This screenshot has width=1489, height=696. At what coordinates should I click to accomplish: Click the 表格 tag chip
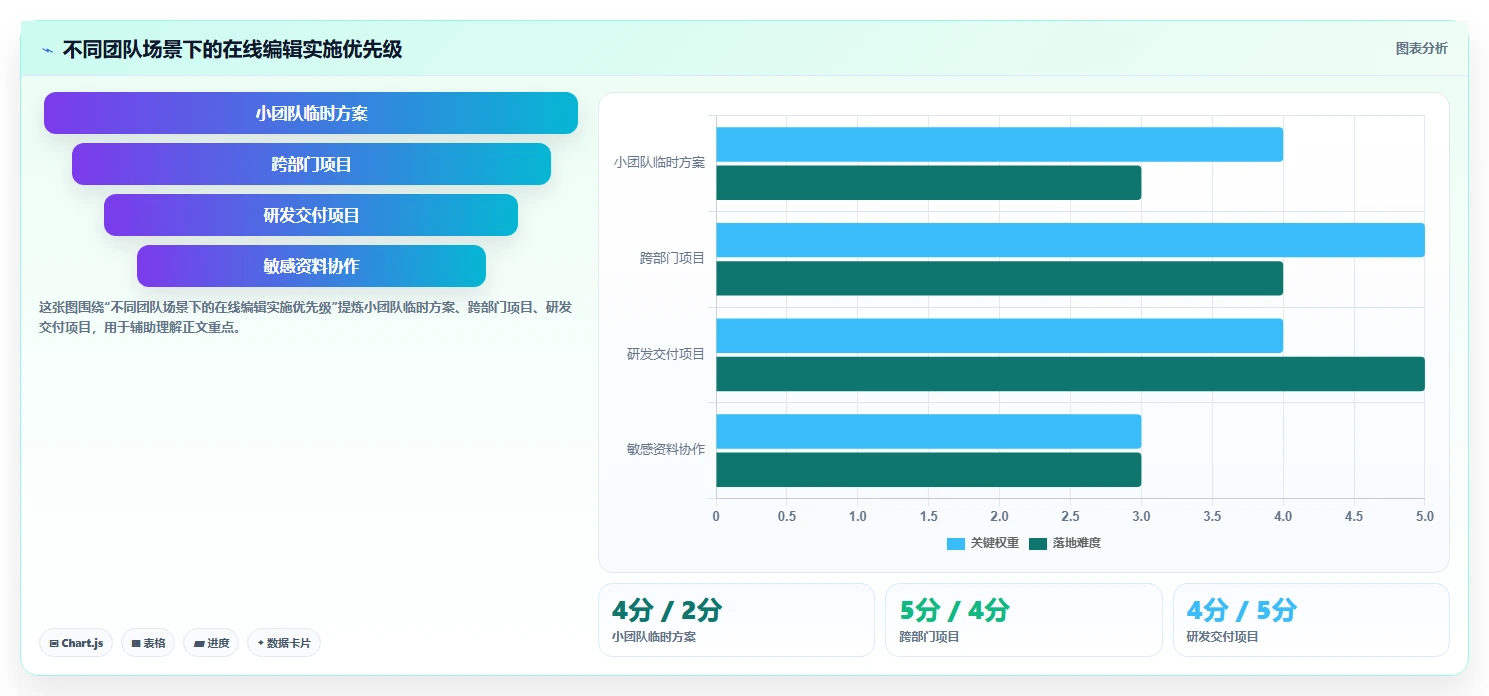click(x=148, y=643)
